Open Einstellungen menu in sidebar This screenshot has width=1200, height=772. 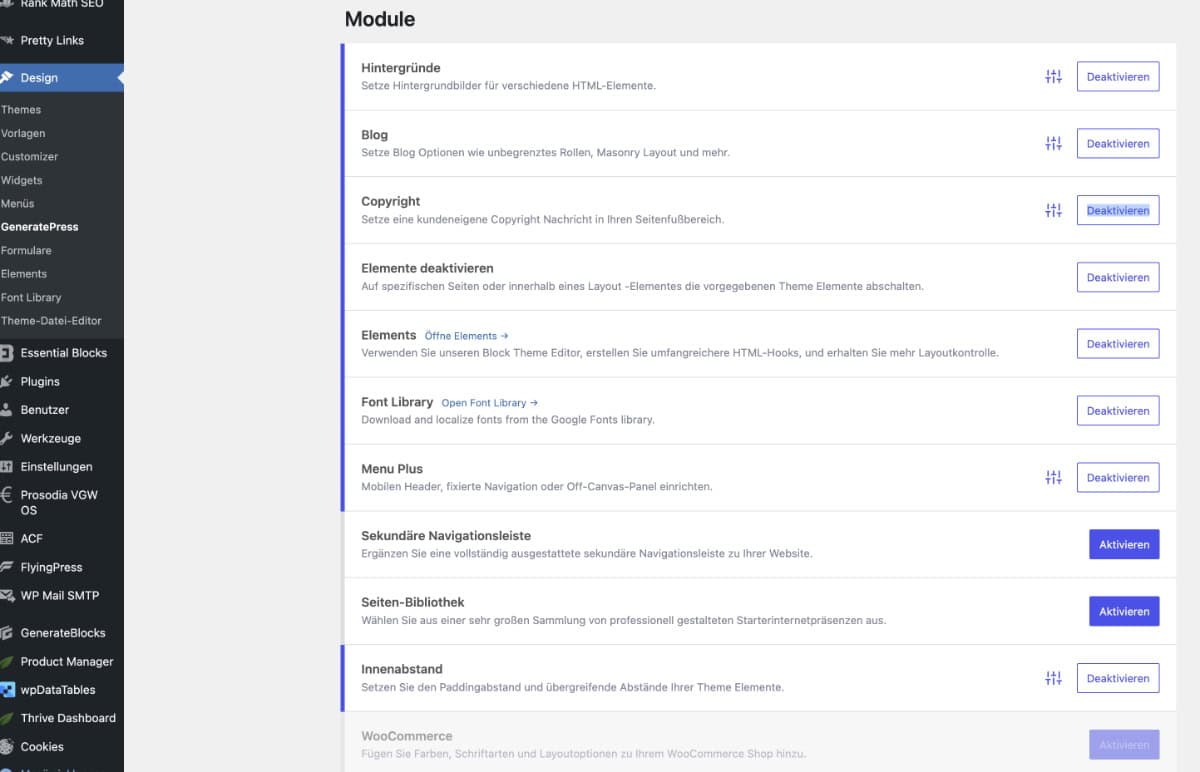(x=56, y=467)
